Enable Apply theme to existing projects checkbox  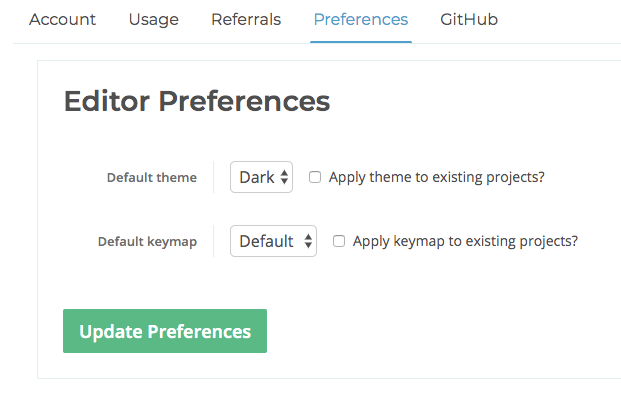(x=315, y=177)
